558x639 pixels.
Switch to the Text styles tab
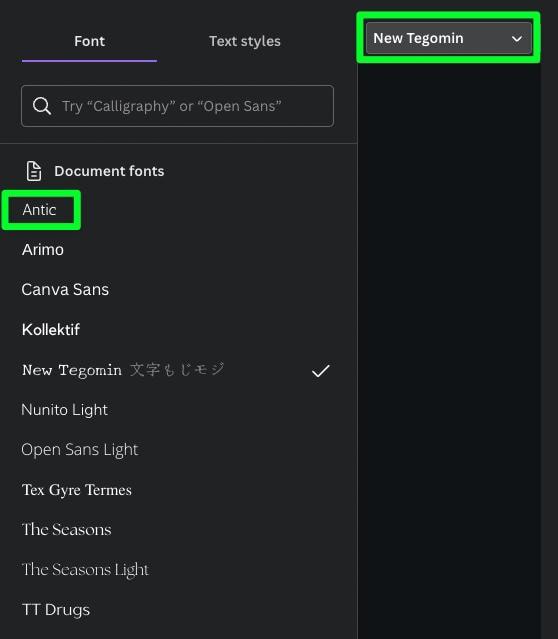(x=245, y=41)
